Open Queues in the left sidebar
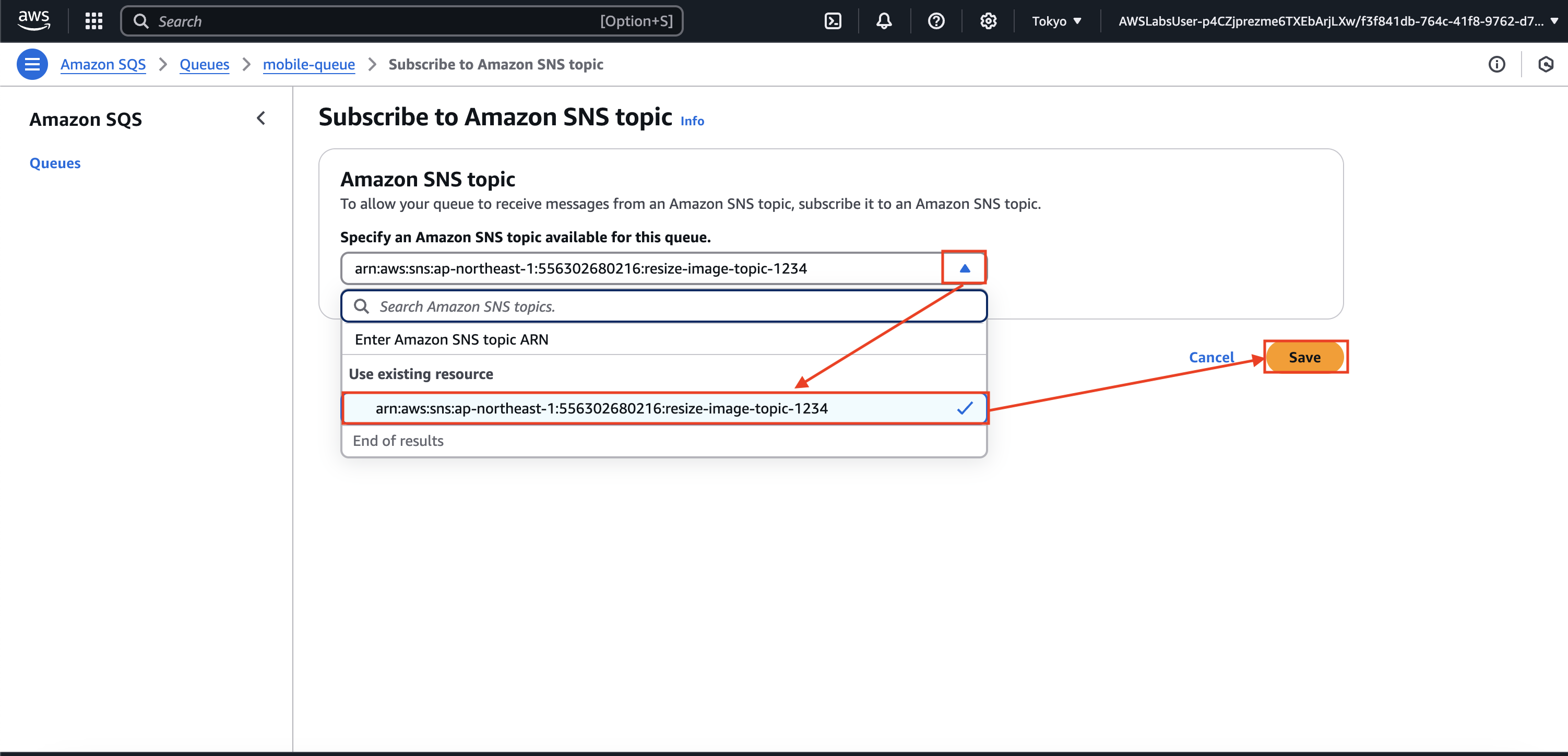 [x=55, y=162]
